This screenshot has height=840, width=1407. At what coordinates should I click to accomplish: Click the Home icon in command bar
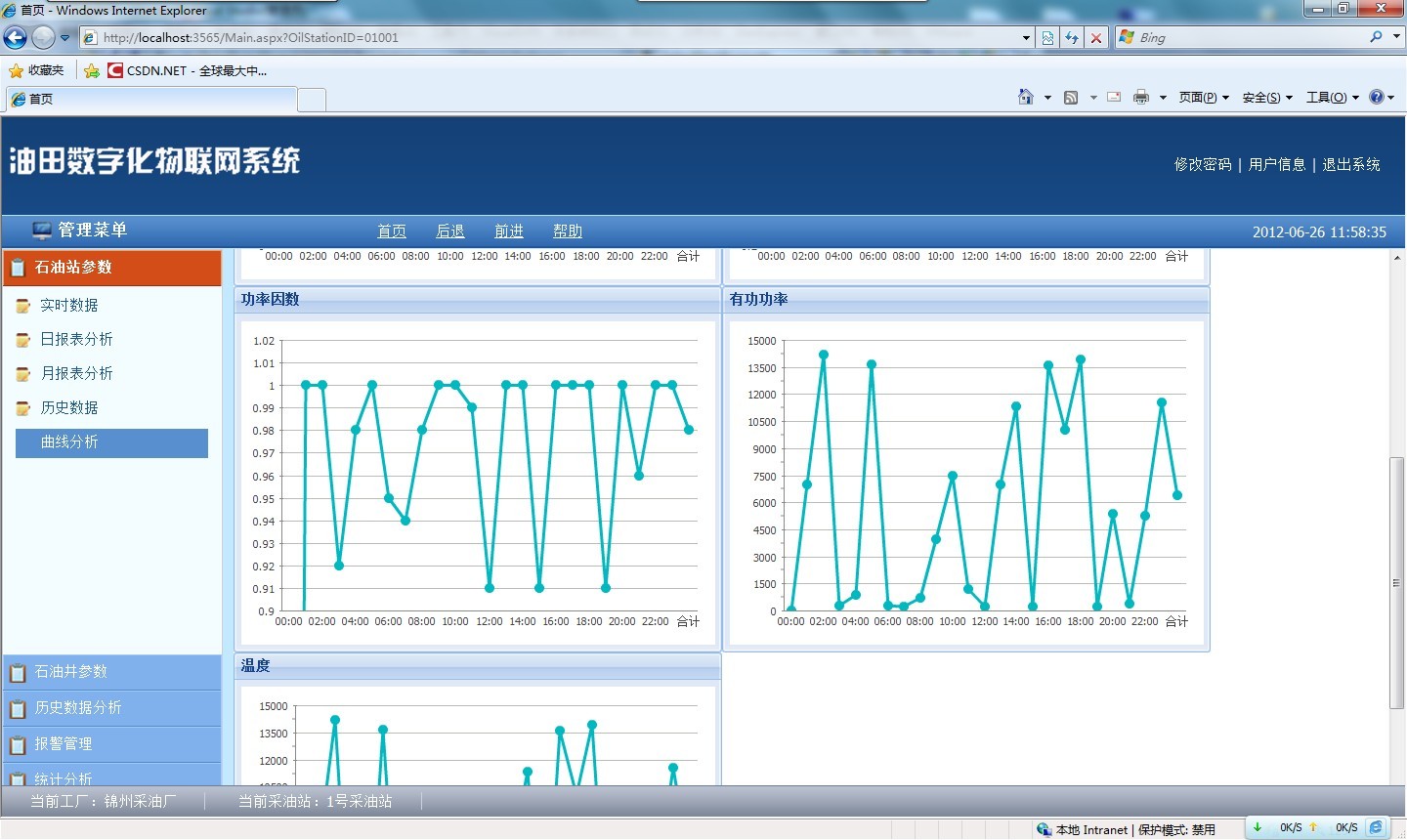tap(1026, 97)
